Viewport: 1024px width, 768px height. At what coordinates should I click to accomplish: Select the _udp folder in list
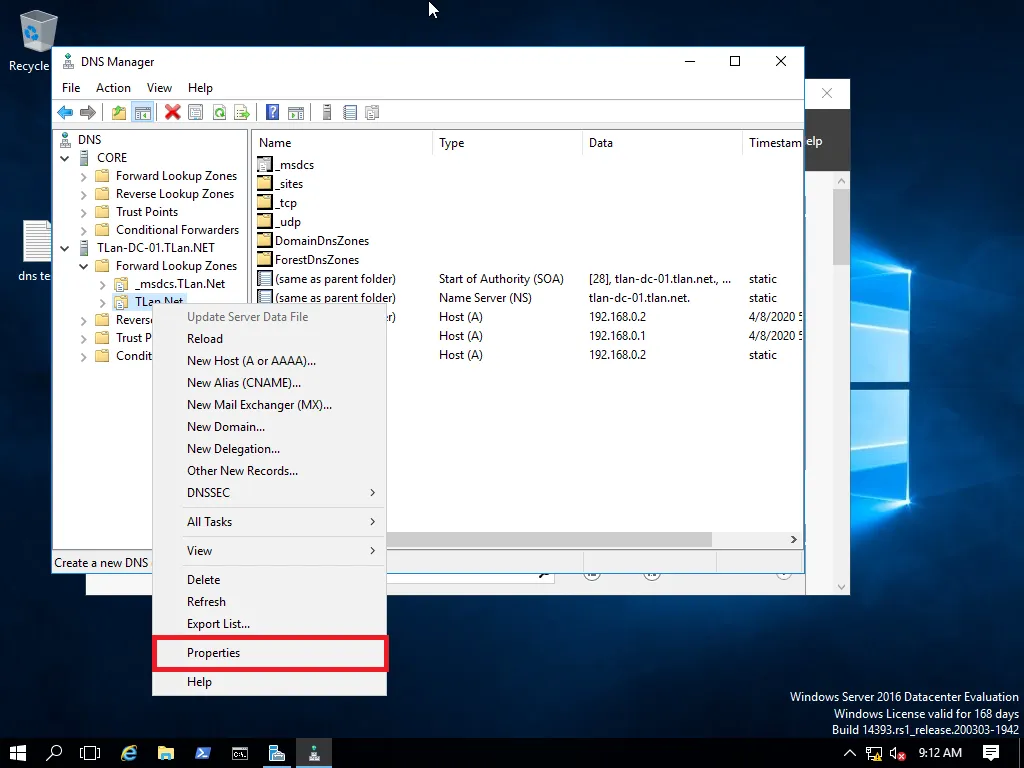(x=279, y=221)
